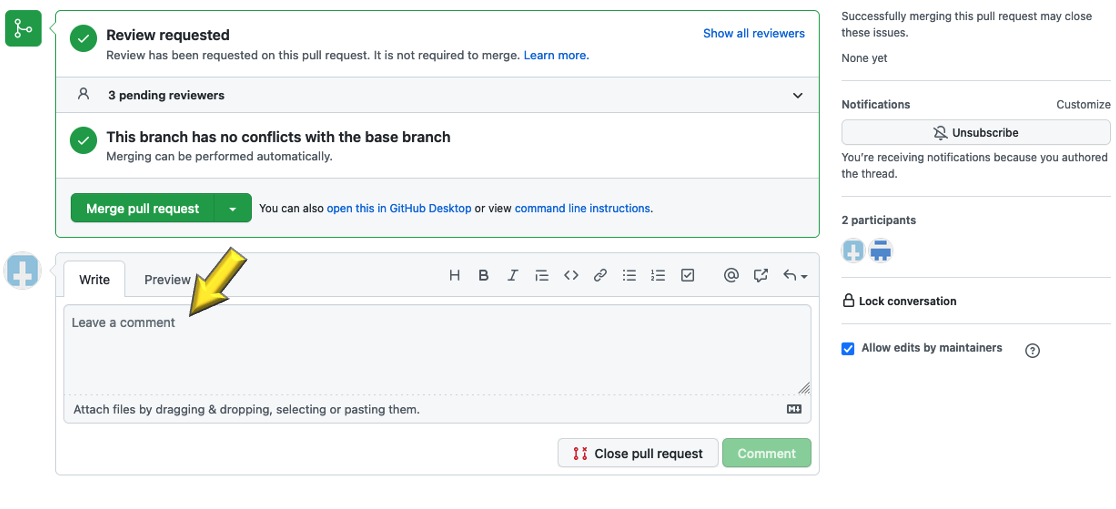Select the Write tab
The image size is (1116, 509).
coord(94,280)
